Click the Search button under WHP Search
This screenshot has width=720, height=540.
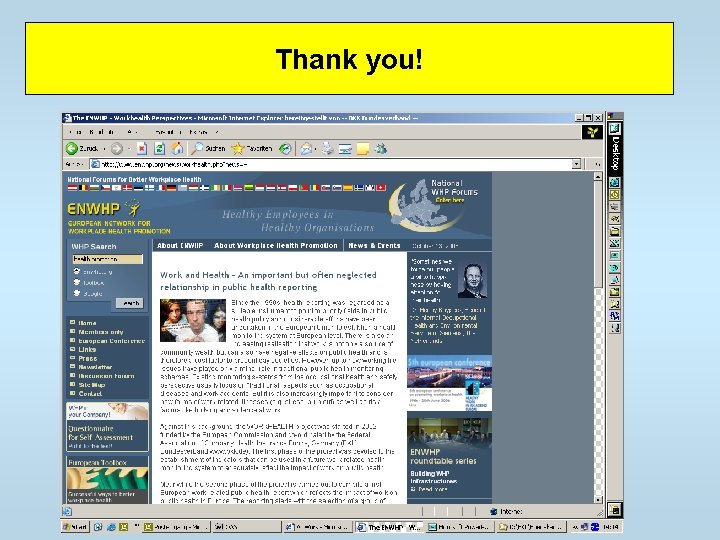tap(129, 303)
